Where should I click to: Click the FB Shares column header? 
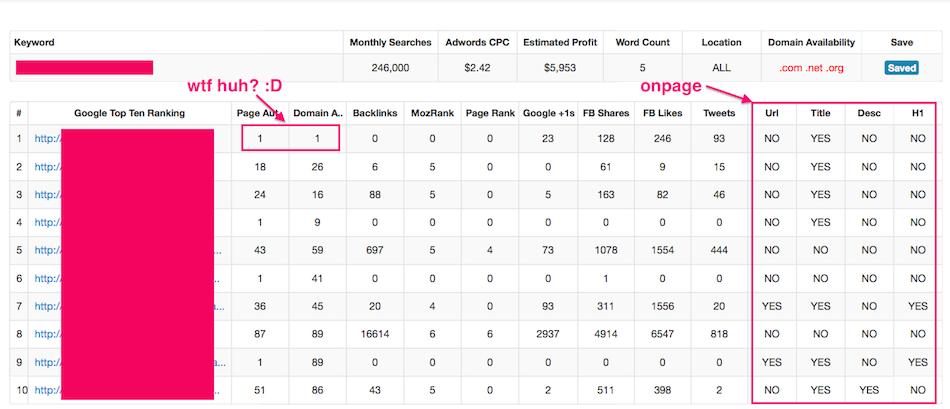pos(607,113)
